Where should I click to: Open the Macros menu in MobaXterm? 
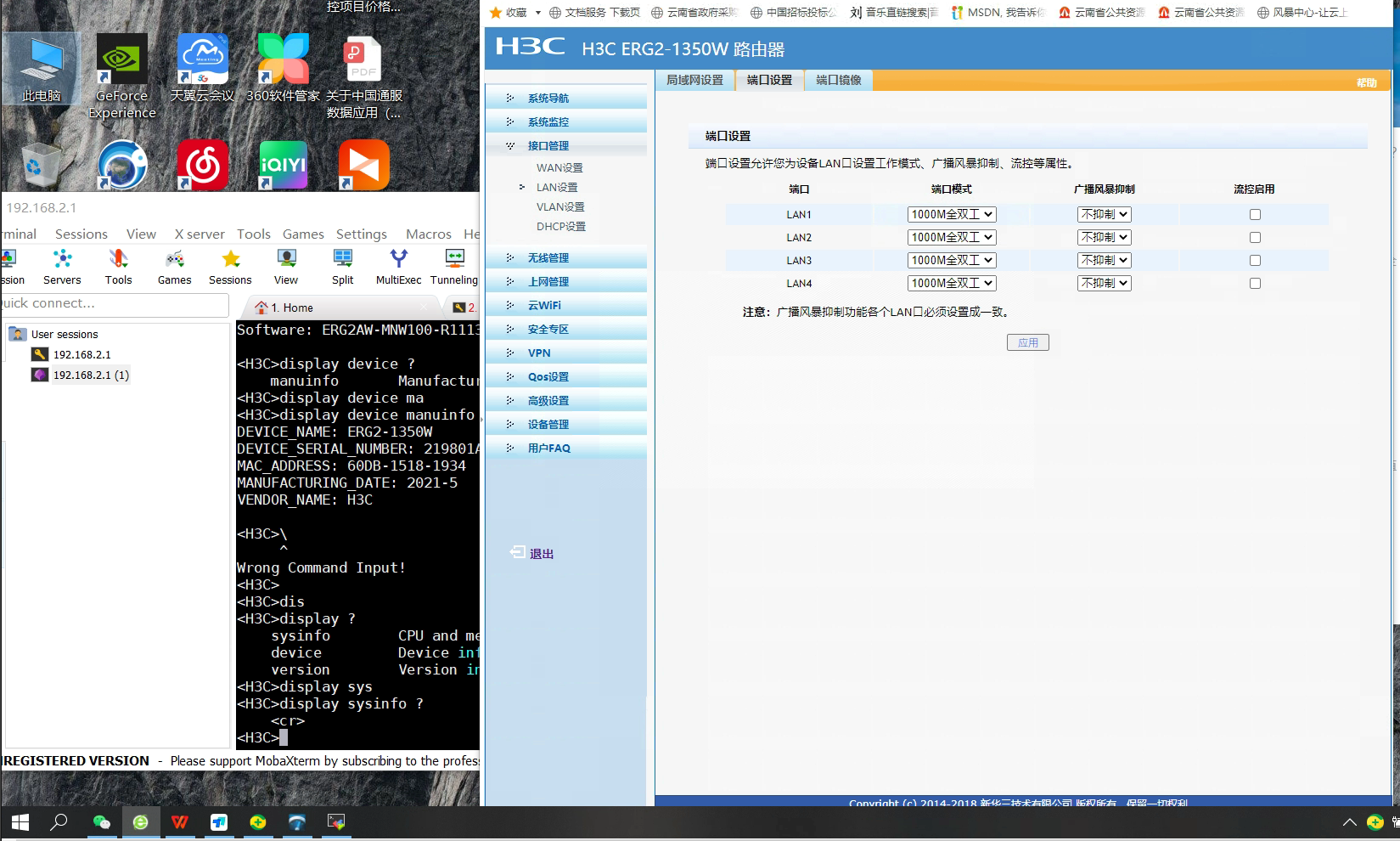click(428, 234)
